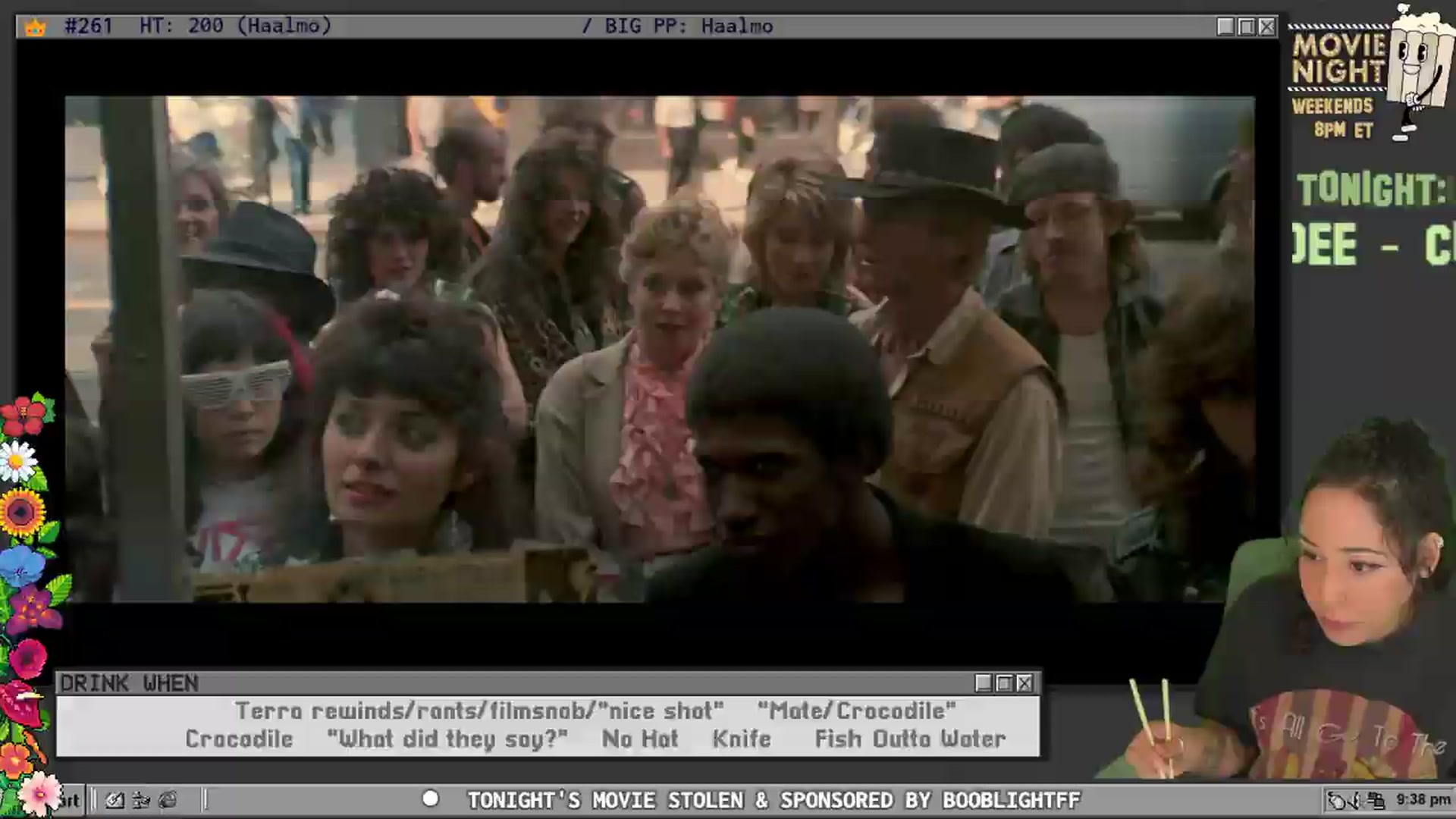Click the 9:38 pm clock
The width and height of the screenshot is (1456, 819).
pyautogui.click(x=1423, y=800)
